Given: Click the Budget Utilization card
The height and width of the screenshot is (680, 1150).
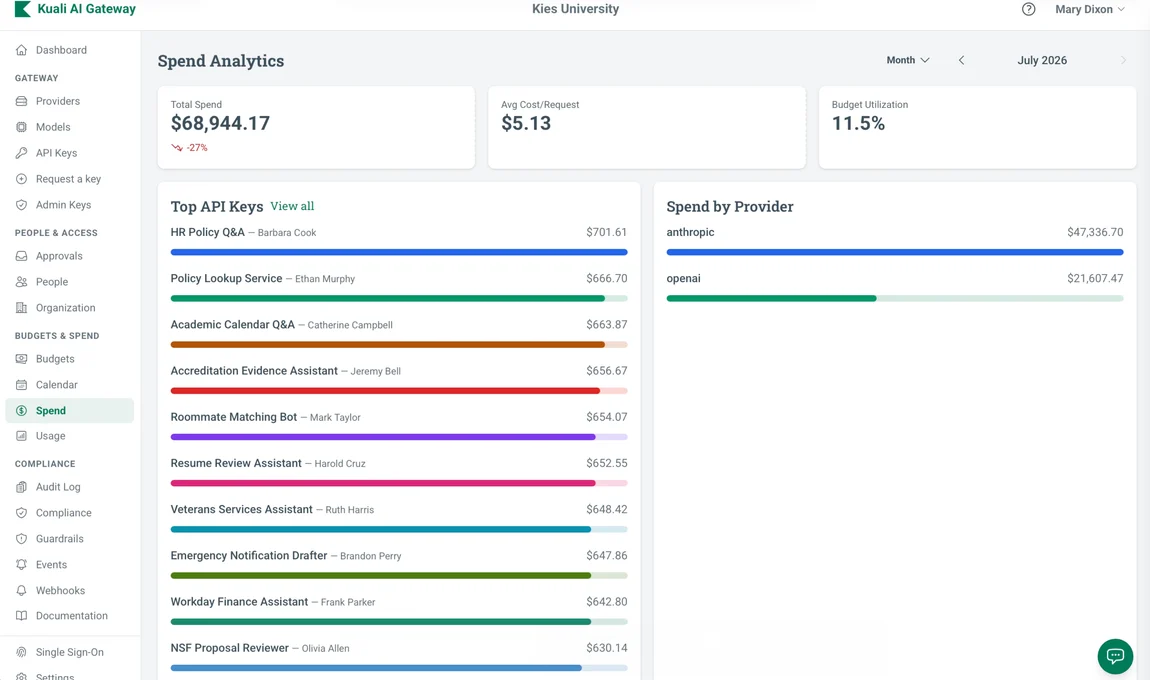Looking at the screenshot, I should point(978,128).
